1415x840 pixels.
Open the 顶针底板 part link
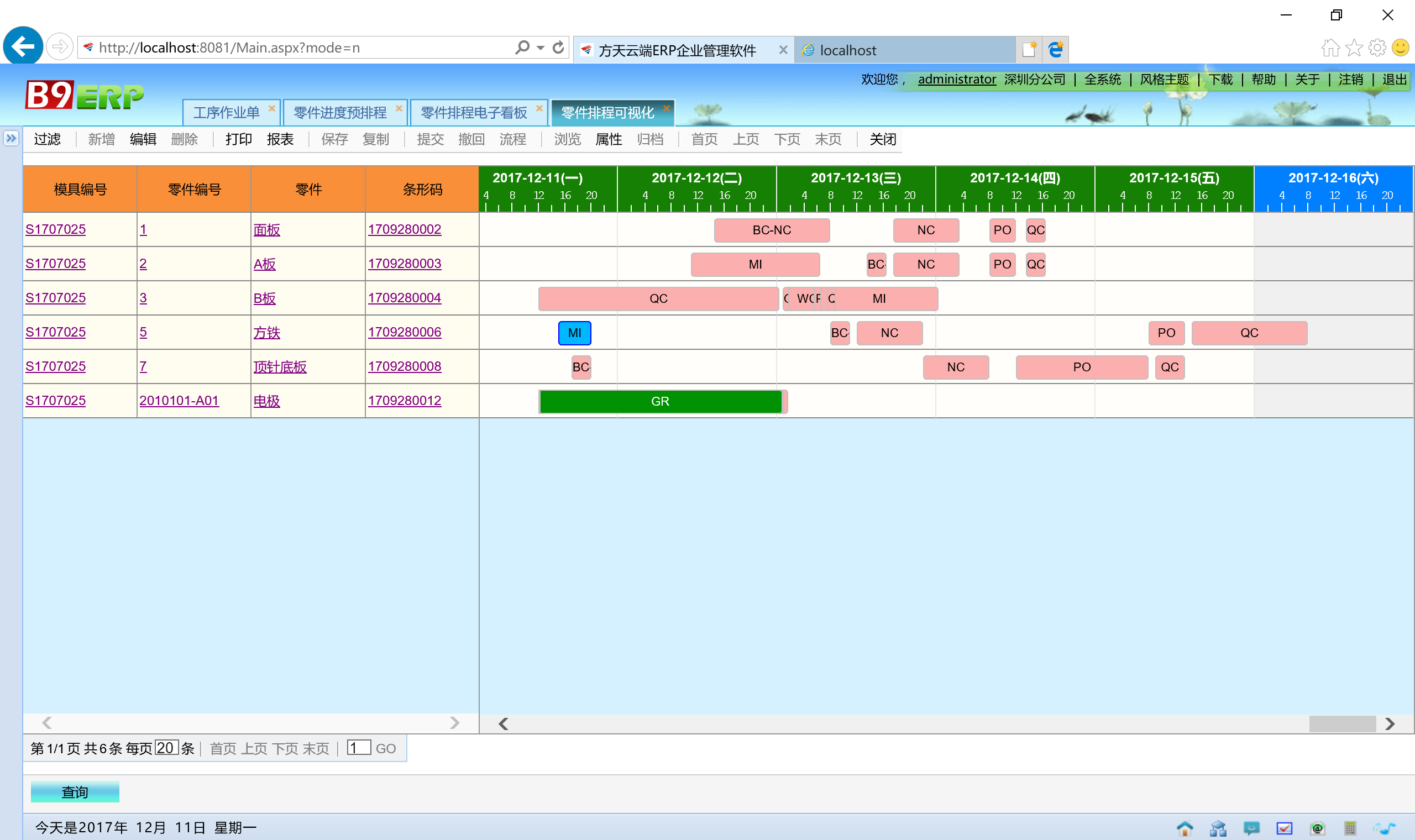click(x=280, y=367)
